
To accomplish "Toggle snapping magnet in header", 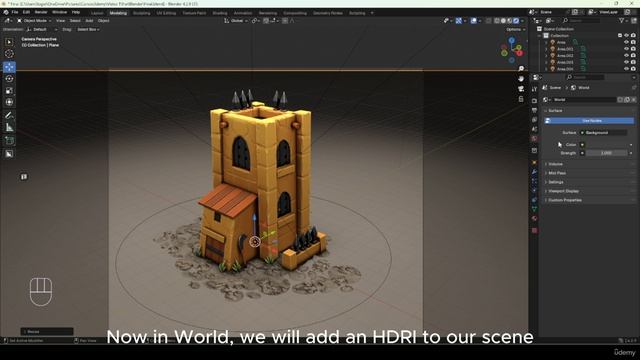I will pos(266,20).
